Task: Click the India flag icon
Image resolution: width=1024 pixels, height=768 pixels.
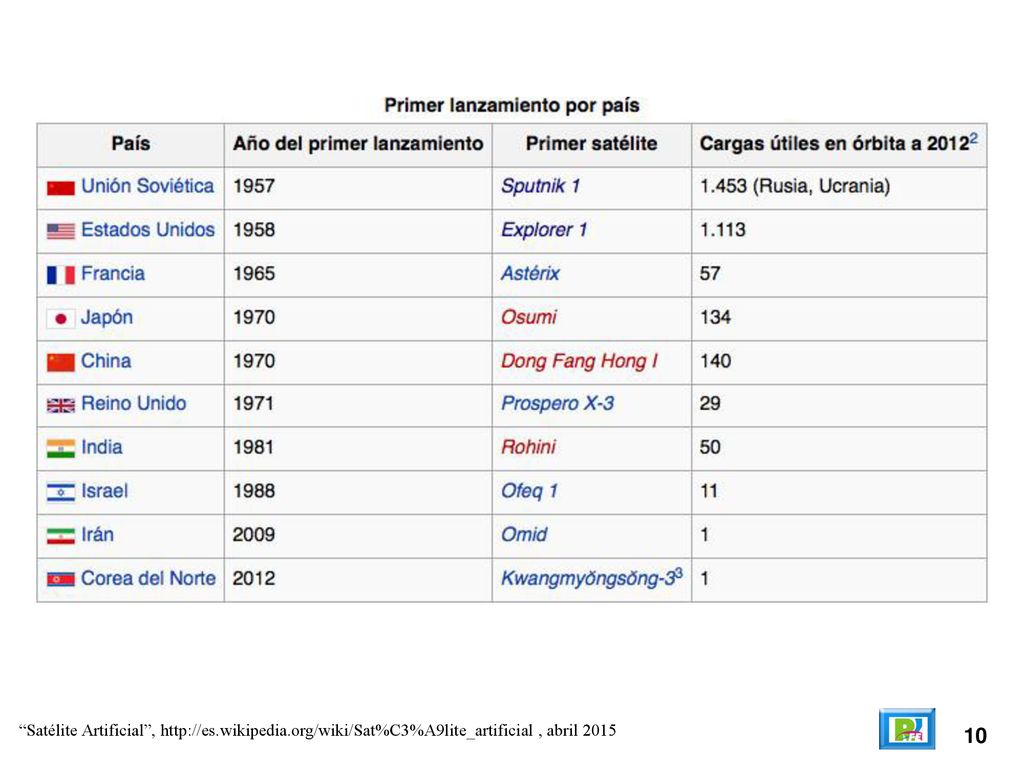Action: point(61,449)
